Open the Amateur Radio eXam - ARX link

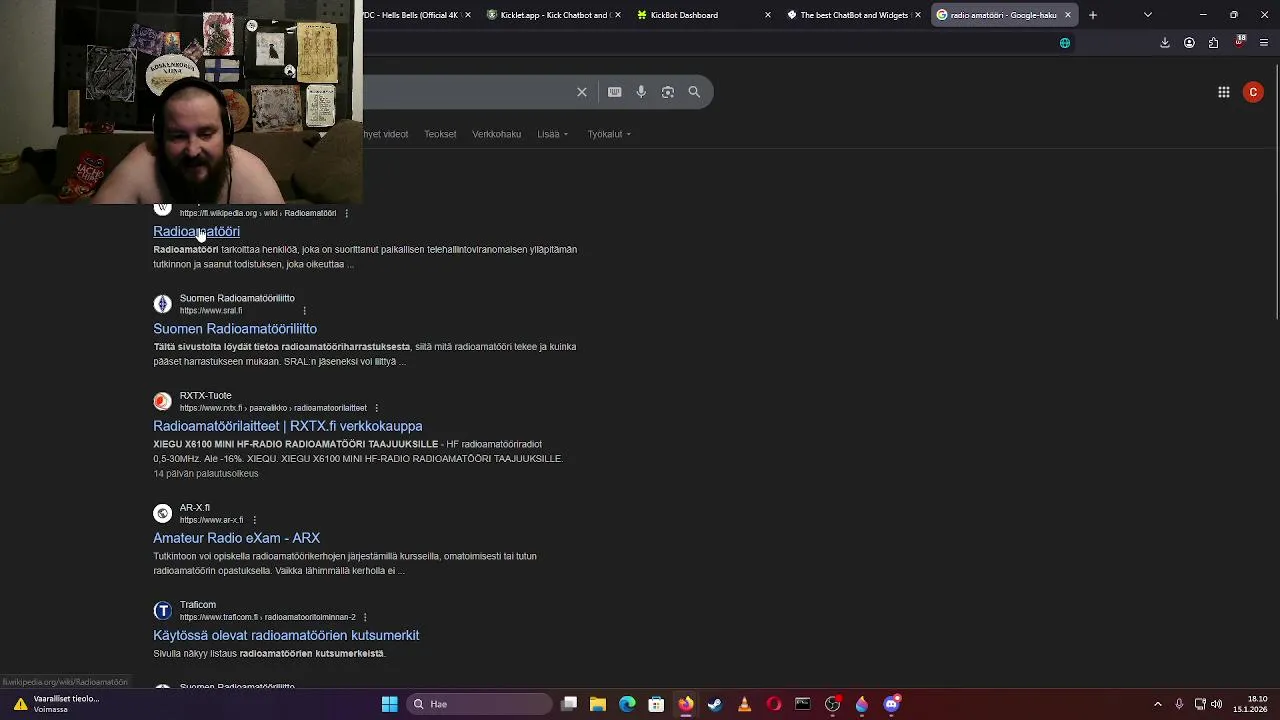pyautogui.click(x=236, y=538)
